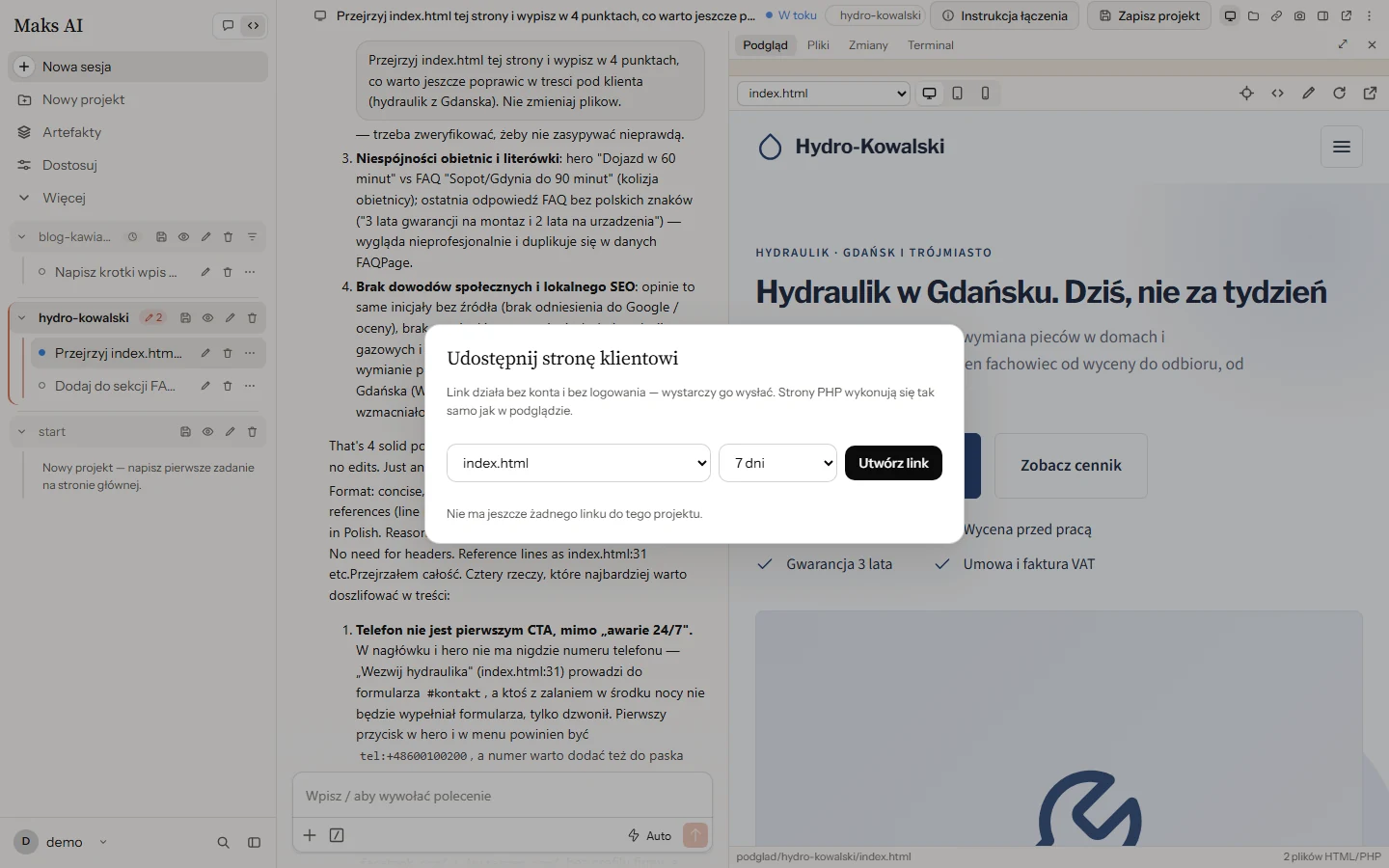Click the crosshair element picker icon
This screenshot has height=868, width=1389.
coord(1246,94)
